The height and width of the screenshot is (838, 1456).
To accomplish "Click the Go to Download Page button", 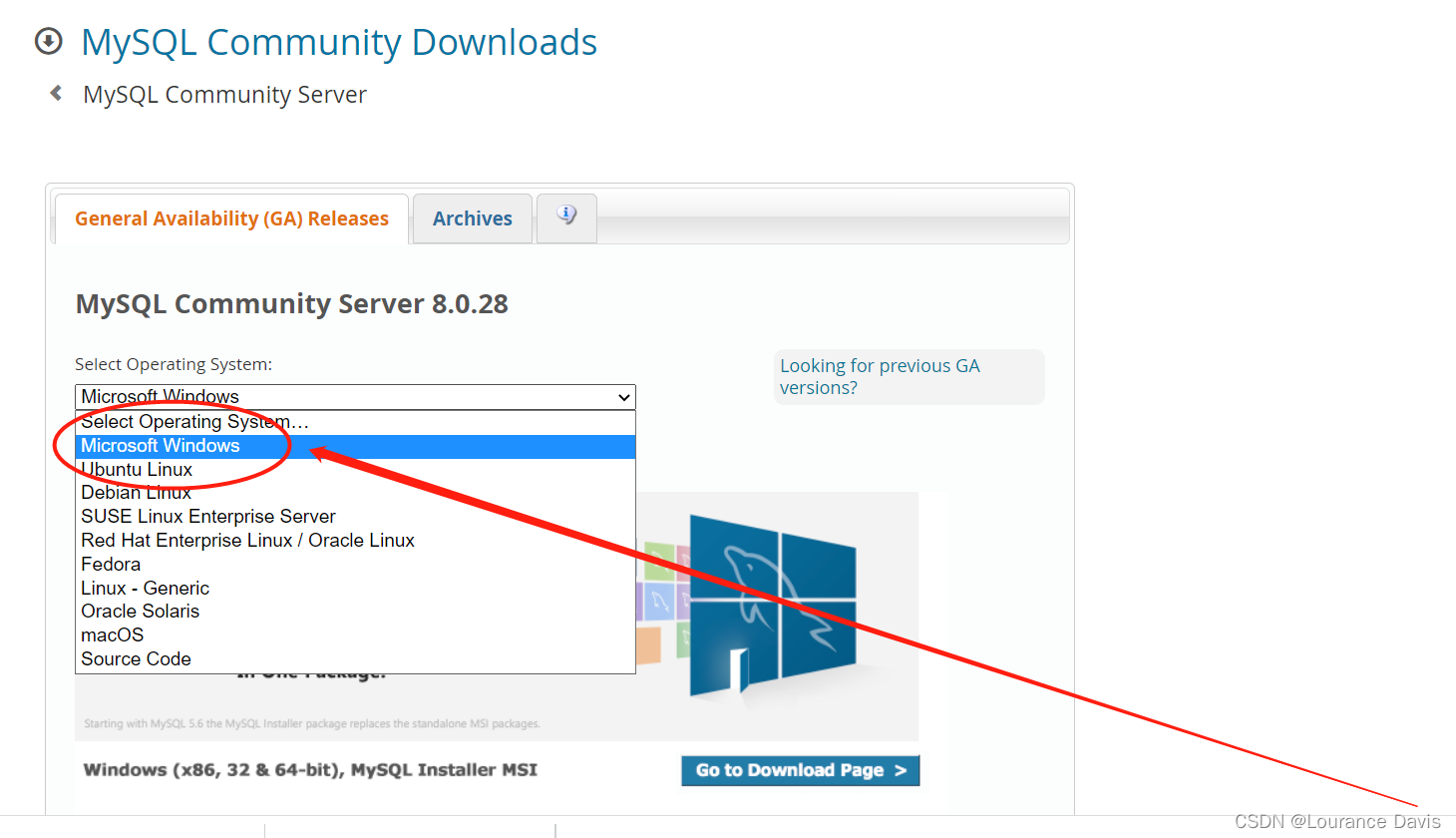I will [801, 770].
